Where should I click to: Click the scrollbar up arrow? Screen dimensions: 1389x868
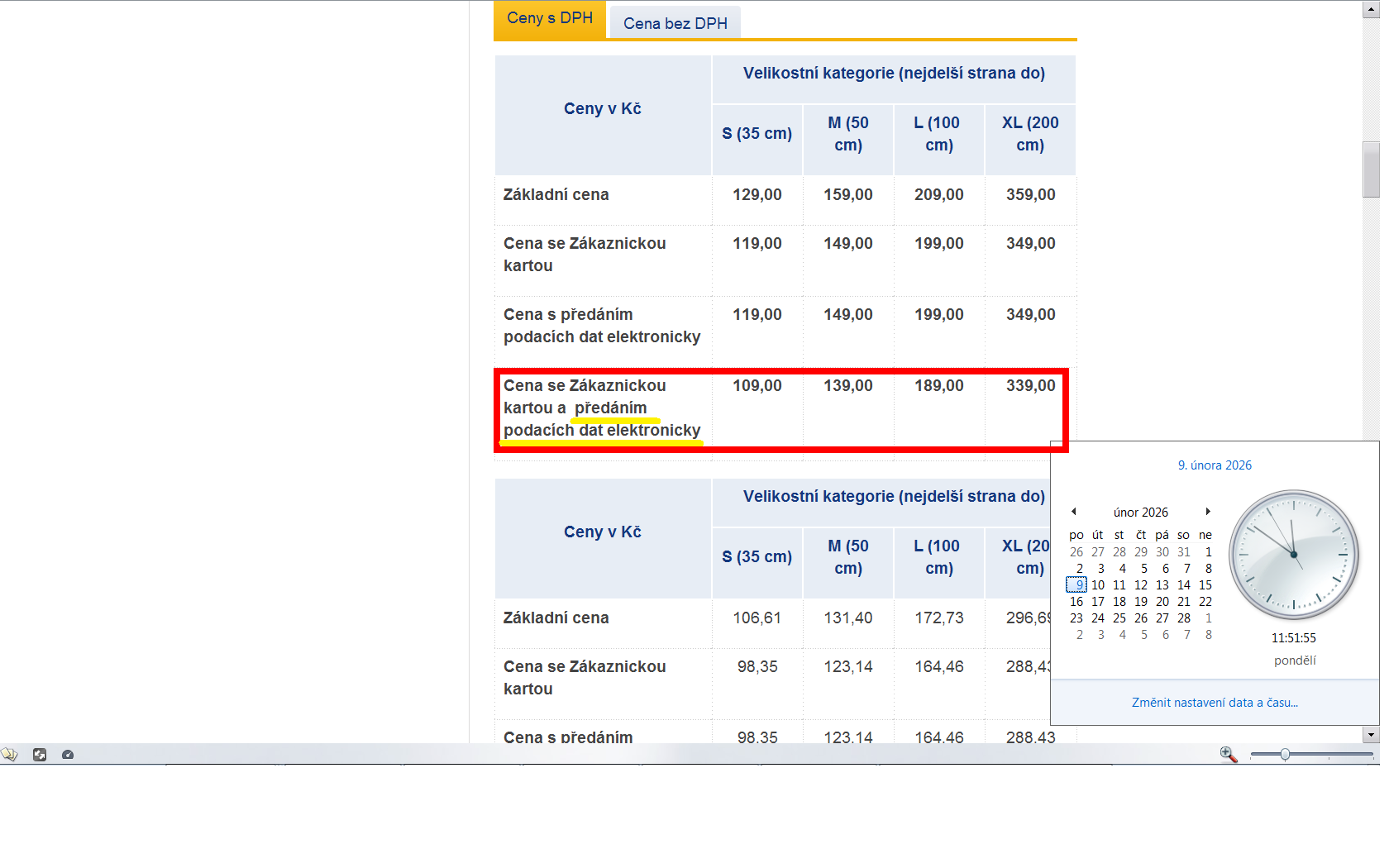pyautogui.click(x=1371, y=9)
